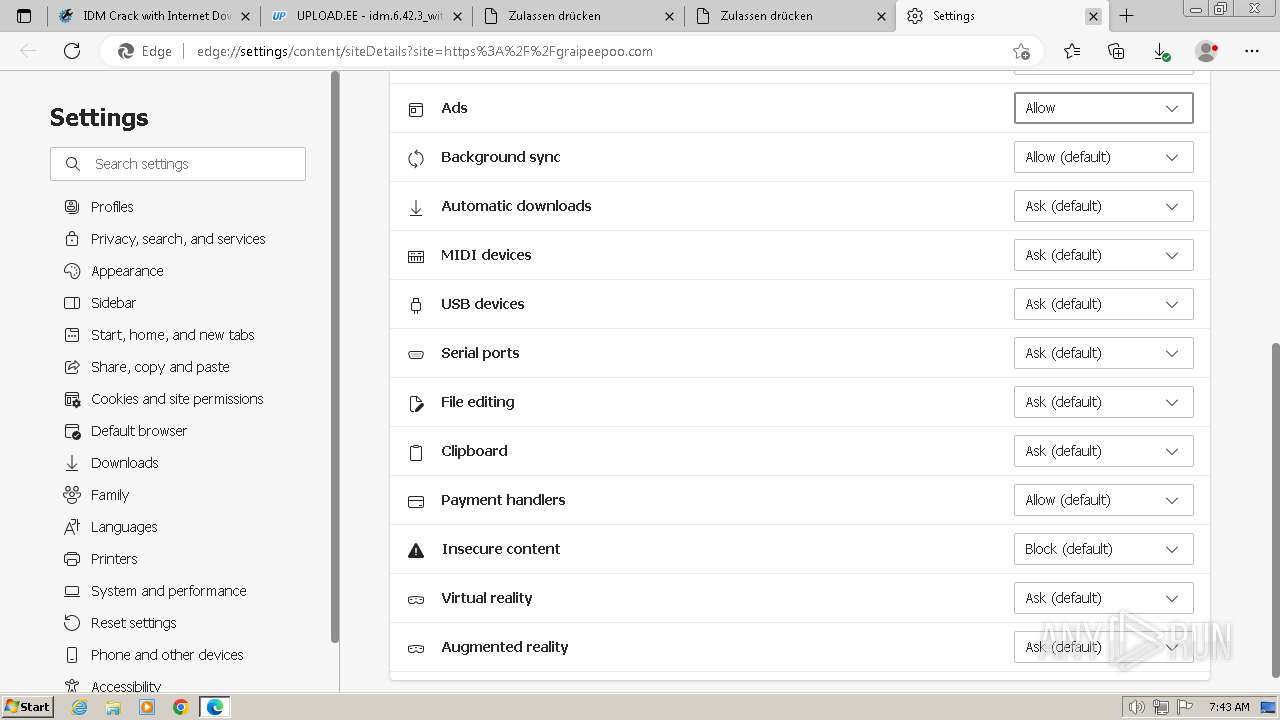
Task: Open the Collections icon
Action: 1116,51
